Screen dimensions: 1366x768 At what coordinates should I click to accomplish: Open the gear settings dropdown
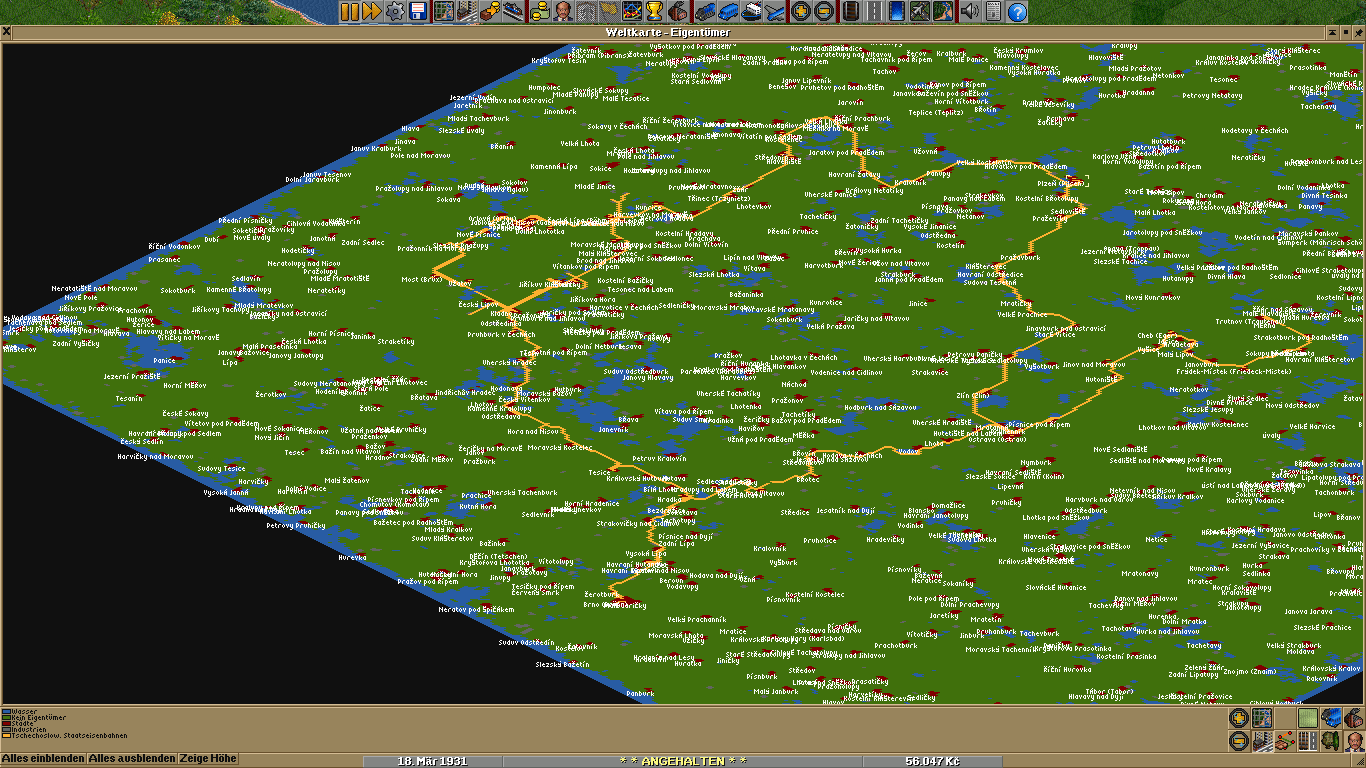click(395, 12)
